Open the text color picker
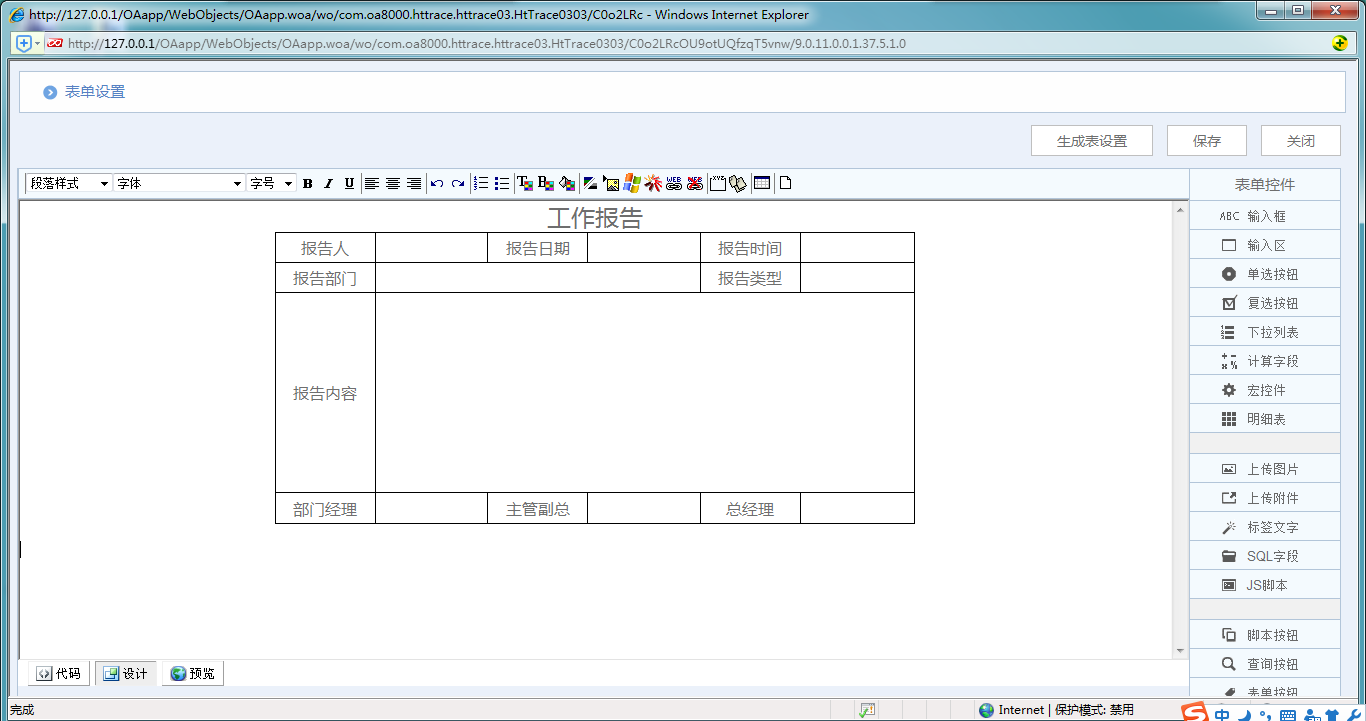Screen dimensions: 1366x721 (x=524, y=184)
